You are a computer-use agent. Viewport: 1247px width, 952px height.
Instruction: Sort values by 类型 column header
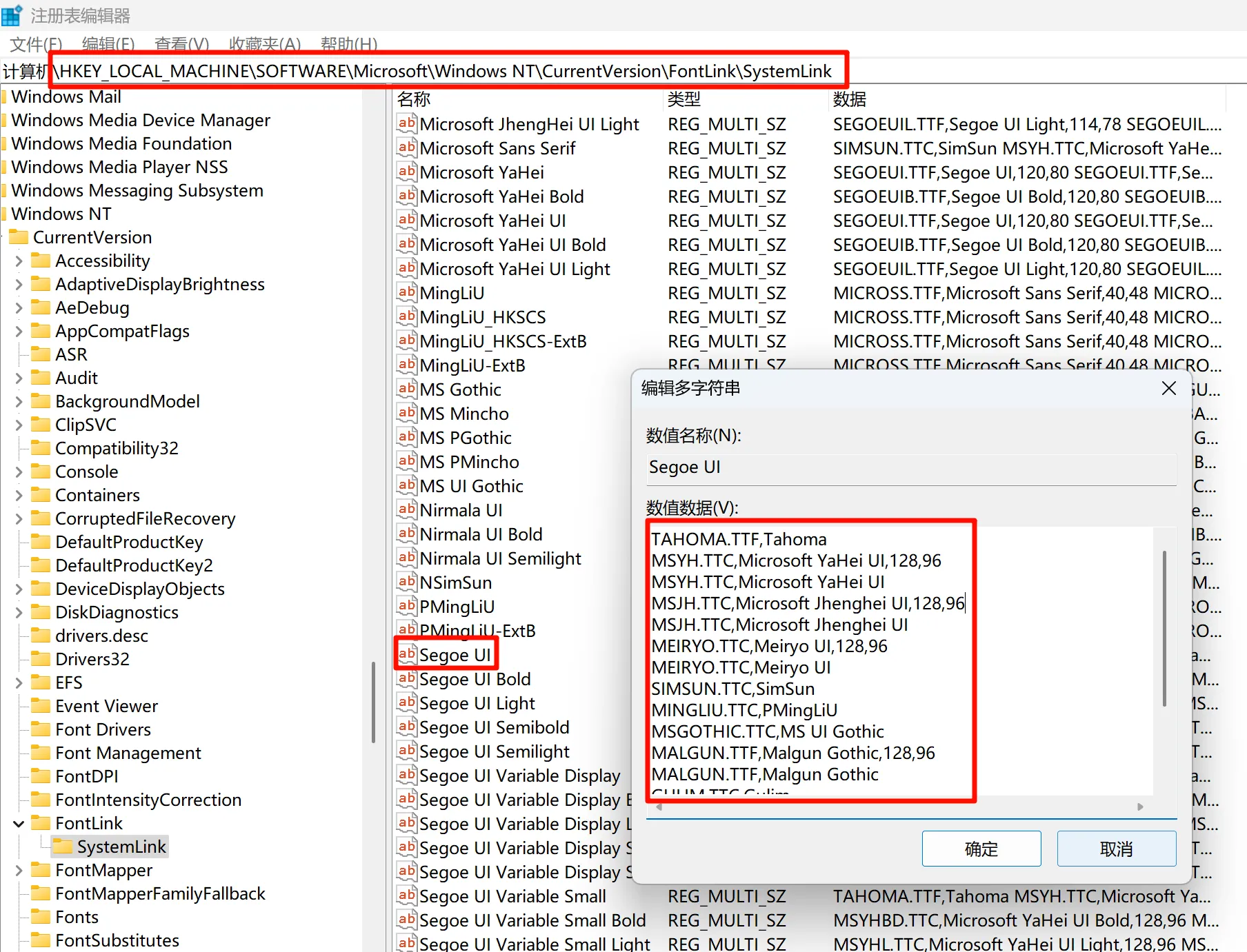[745, 99]
